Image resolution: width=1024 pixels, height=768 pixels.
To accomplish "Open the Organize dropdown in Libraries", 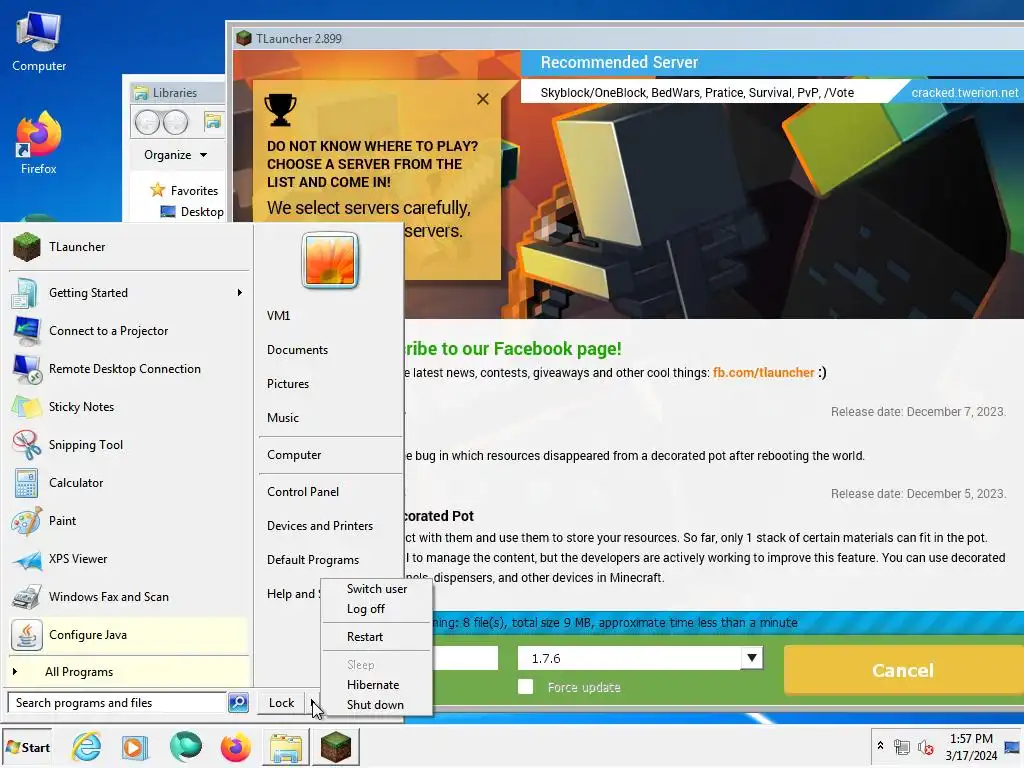I will click(x=175, y=155).
